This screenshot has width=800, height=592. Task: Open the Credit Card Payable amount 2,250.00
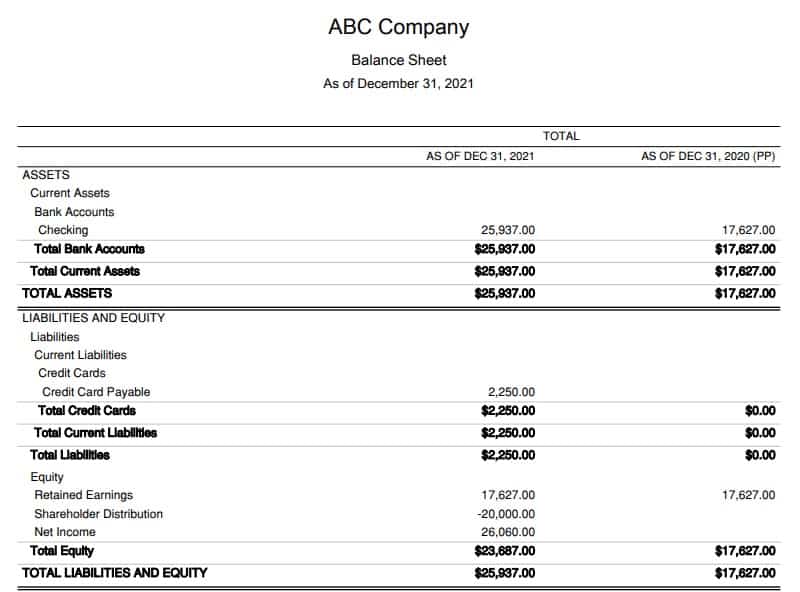tap(511, 392)
